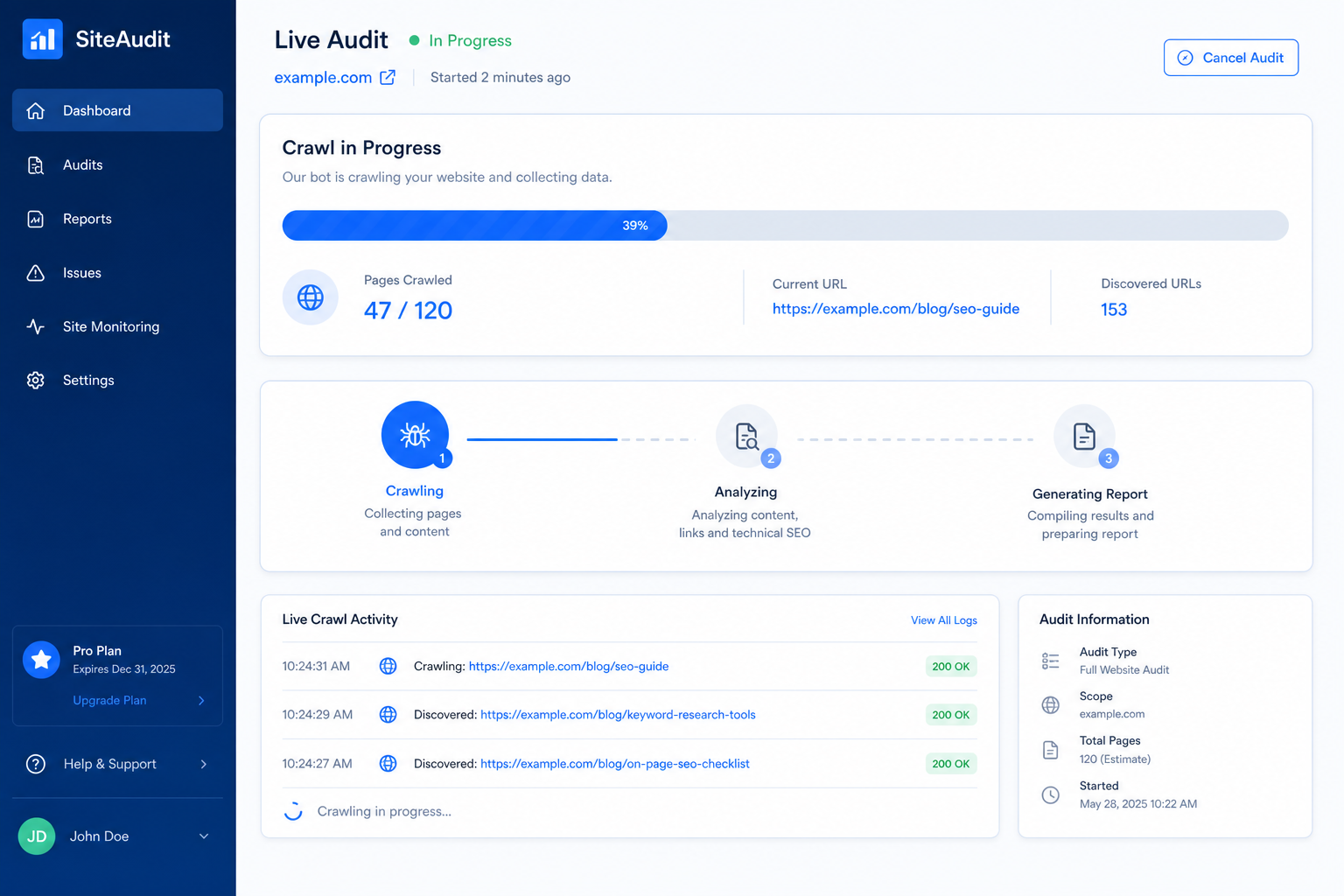Click the JD user avatar
The width and height of the screenshot is (1344, 896).
(x=37, y=836)
